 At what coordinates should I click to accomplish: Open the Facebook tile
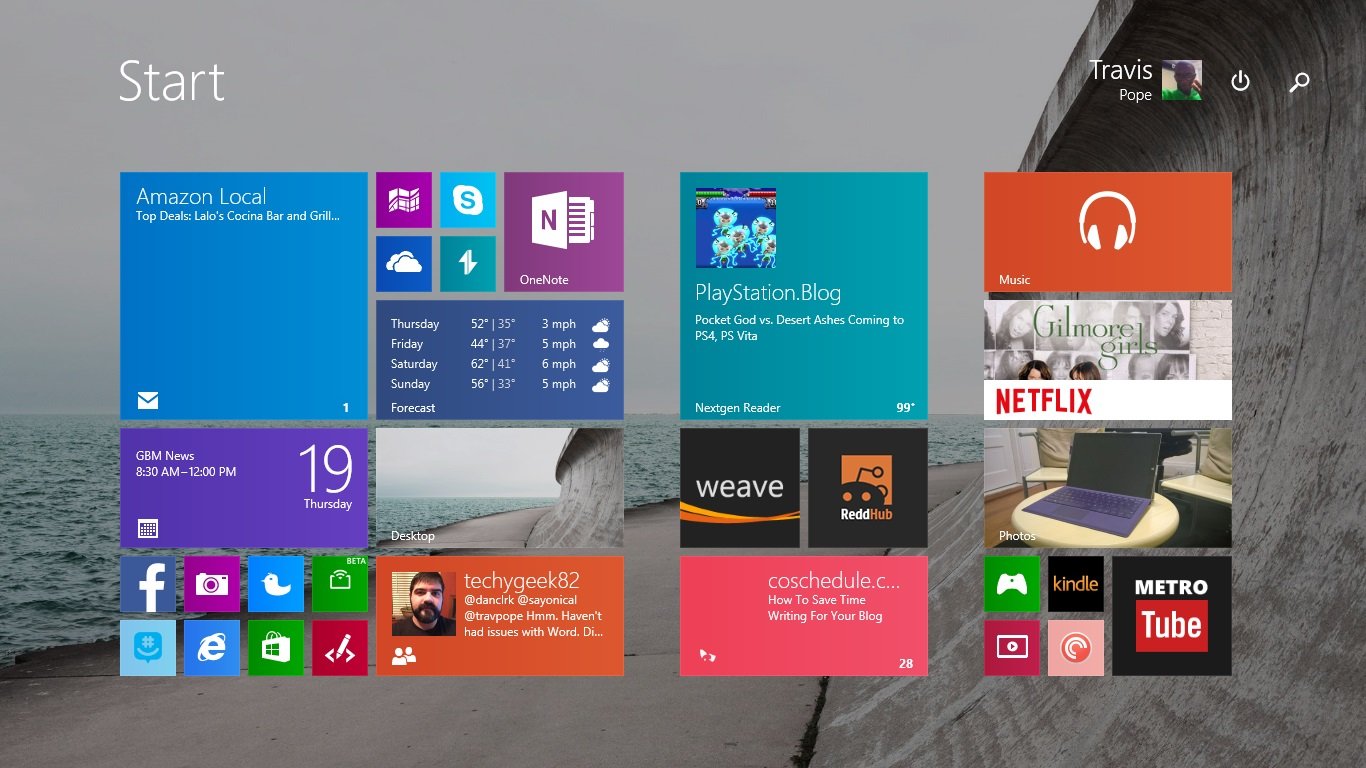tap(148, 584)
